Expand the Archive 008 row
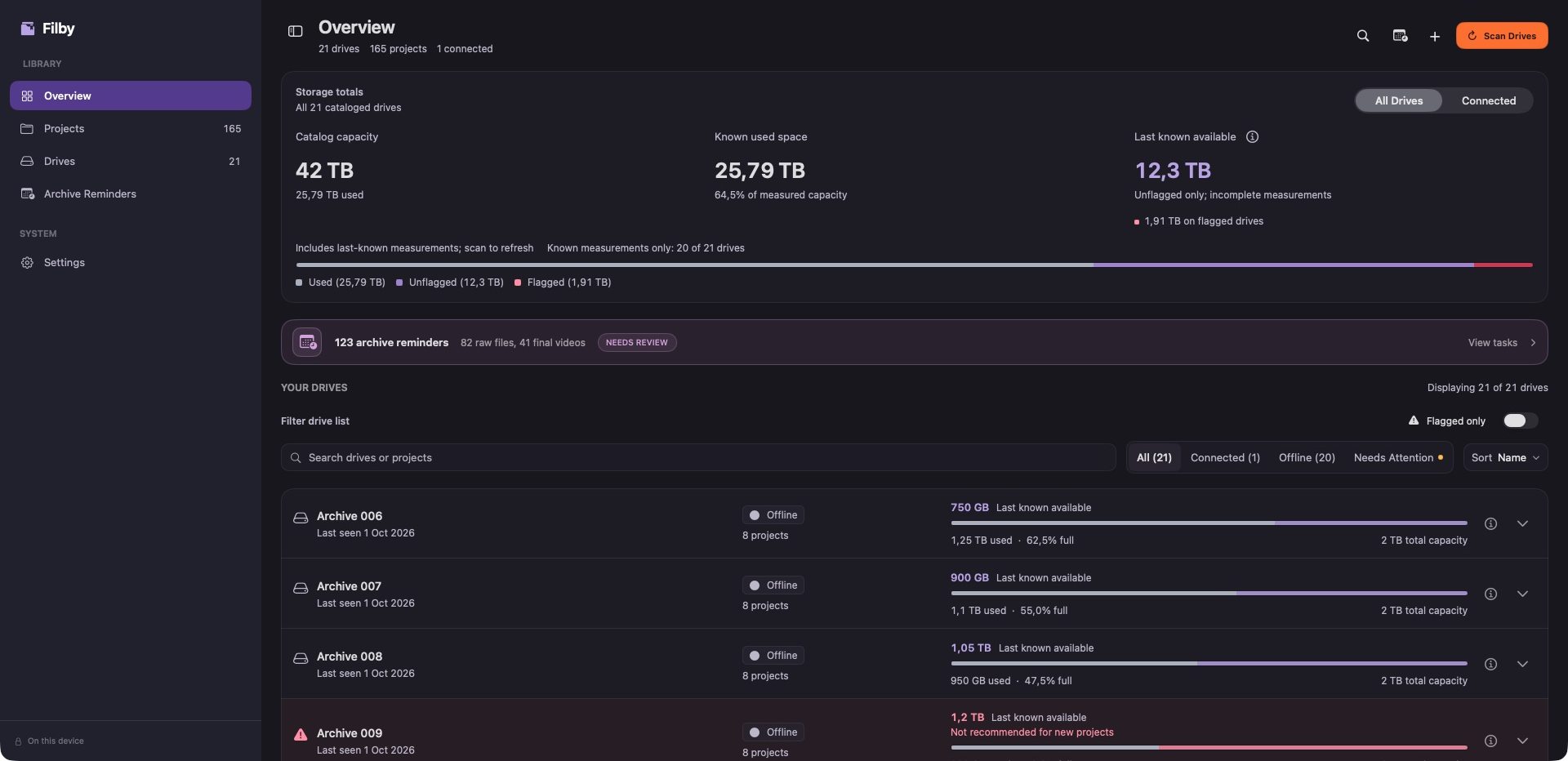 pos(1522,664)
